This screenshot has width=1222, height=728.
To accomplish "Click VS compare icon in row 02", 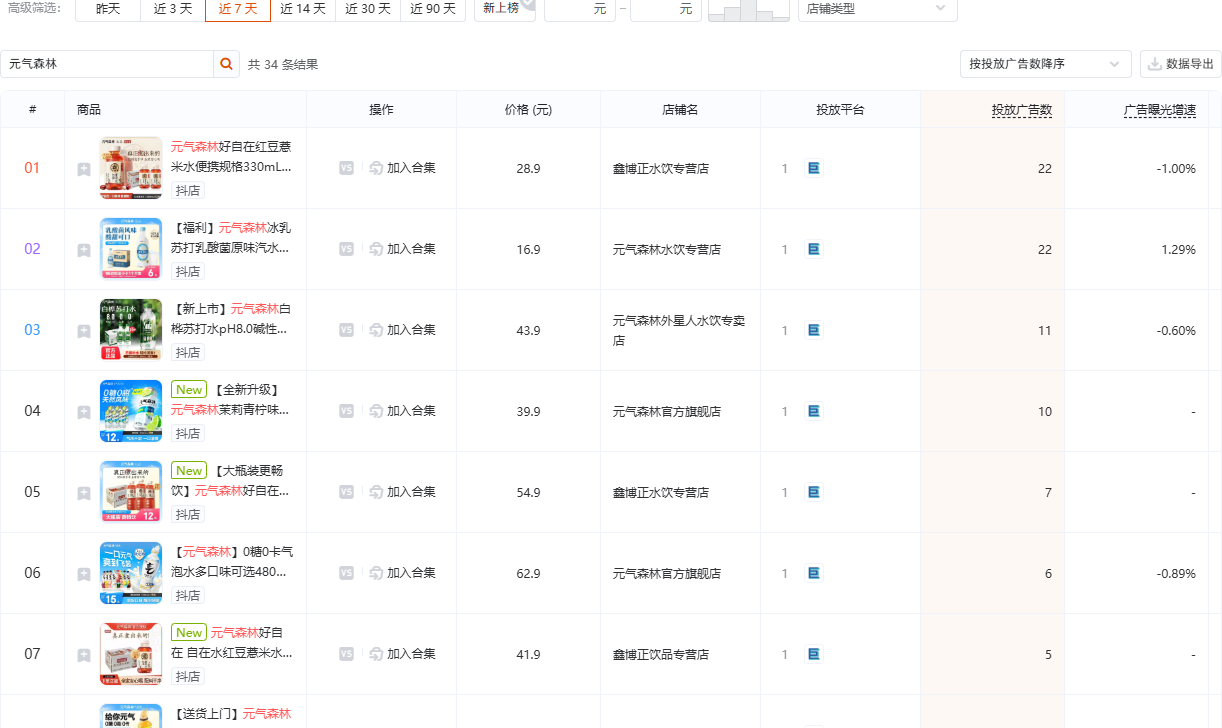I will [x=346, y=249].
